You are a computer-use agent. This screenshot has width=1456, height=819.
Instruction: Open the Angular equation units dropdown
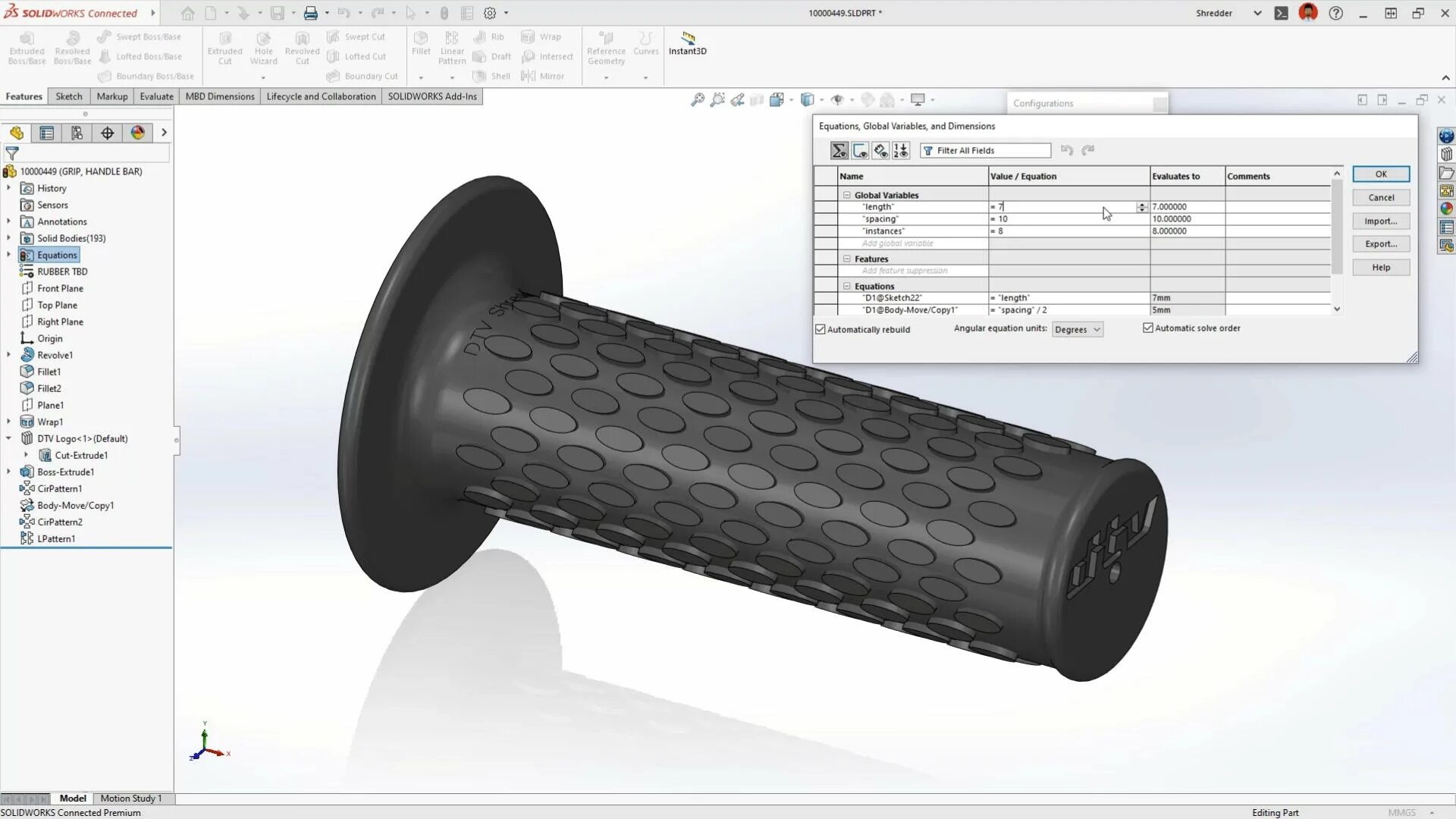pyautogui.click(x=1077, y=329)
